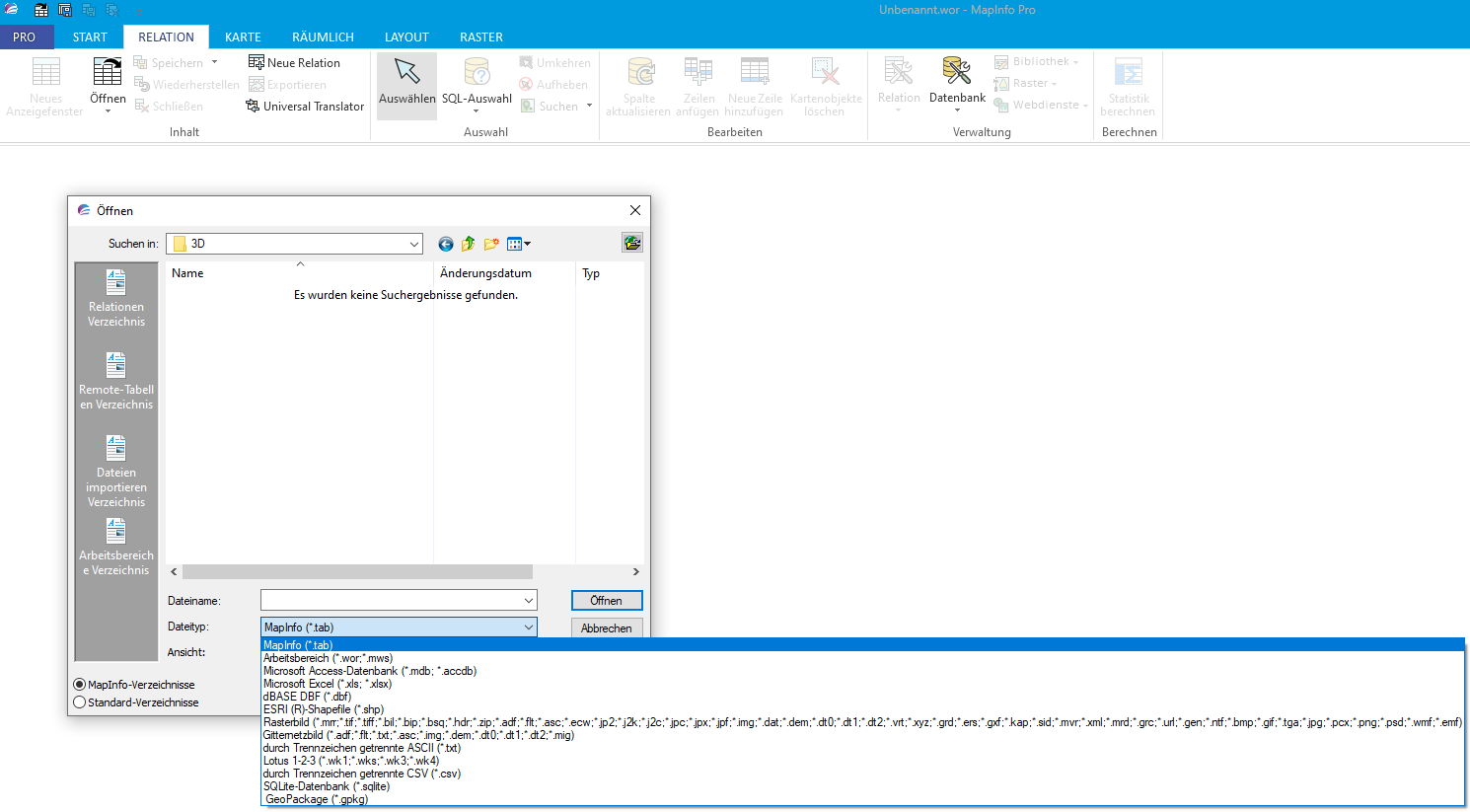The height and width of the screenshot is (812, 1470).
Task: Click Kartenobjekte löschen icon
Action: coord(826,72)
